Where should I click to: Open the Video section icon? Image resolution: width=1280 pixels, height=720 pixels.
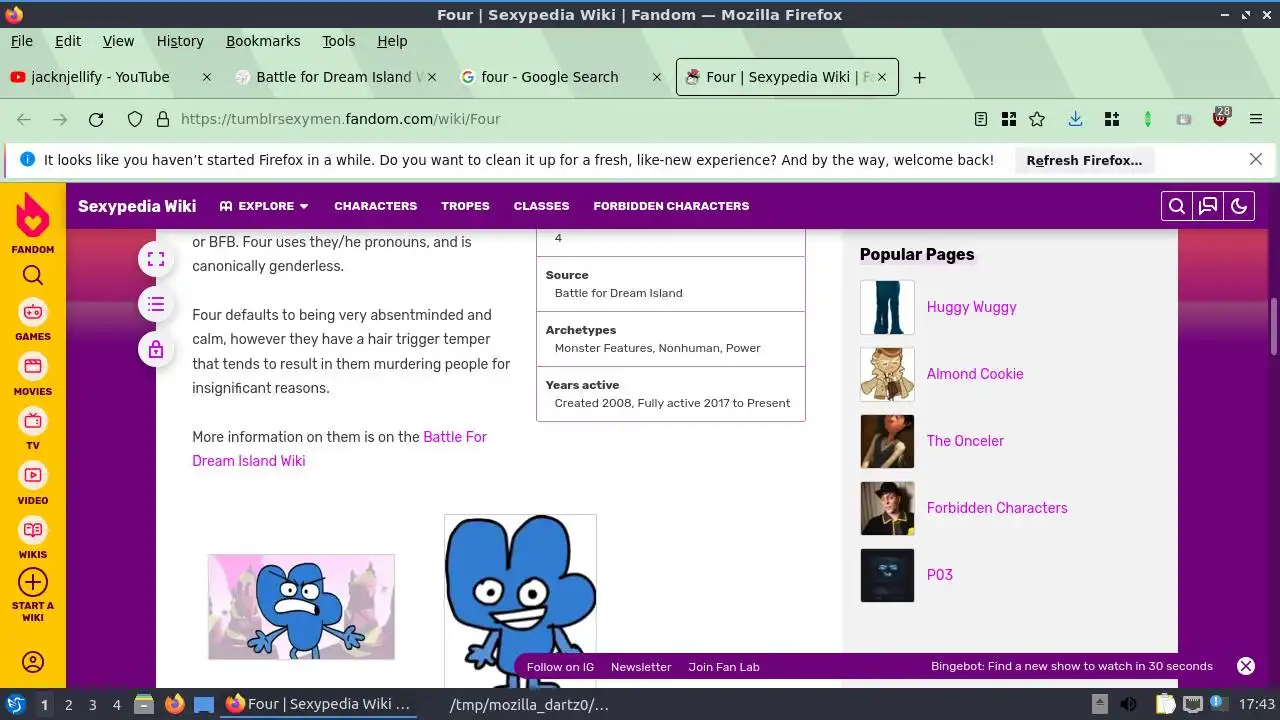[x=33, y=475]
